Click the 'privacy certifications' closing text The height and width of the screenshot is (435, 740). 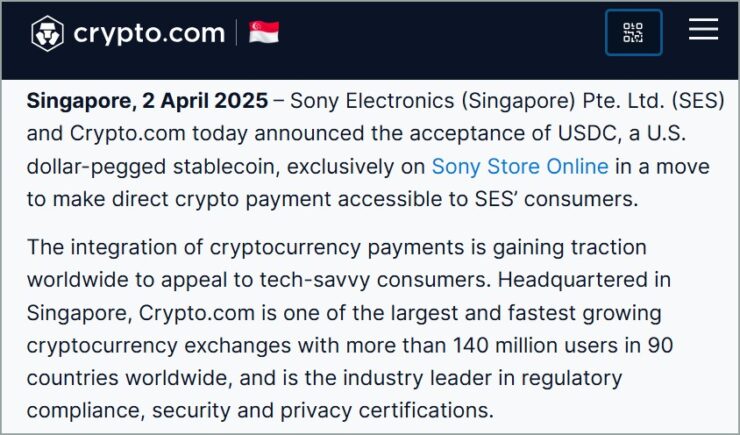pyautogui.click(x=387, y=410)
